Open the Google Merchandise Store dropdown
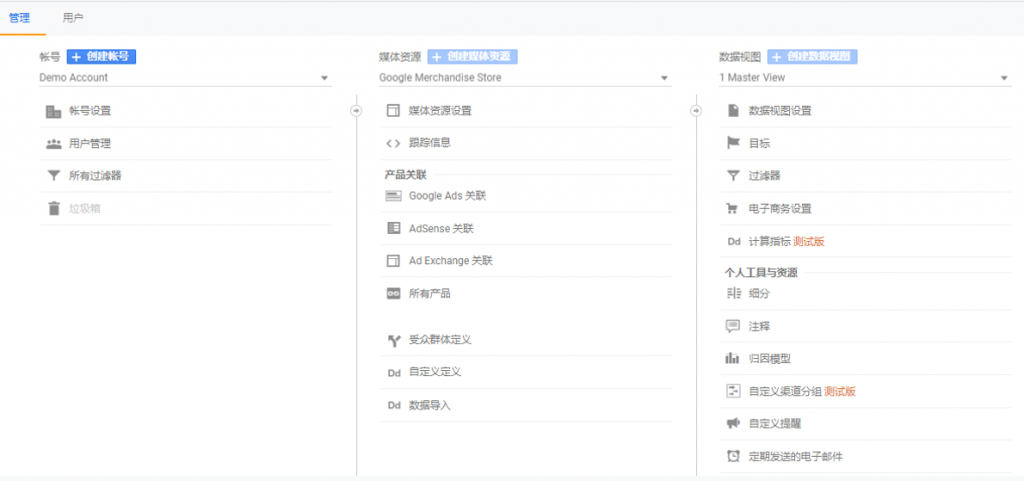This screenshot has height=481, width=1024. (525, 78)
